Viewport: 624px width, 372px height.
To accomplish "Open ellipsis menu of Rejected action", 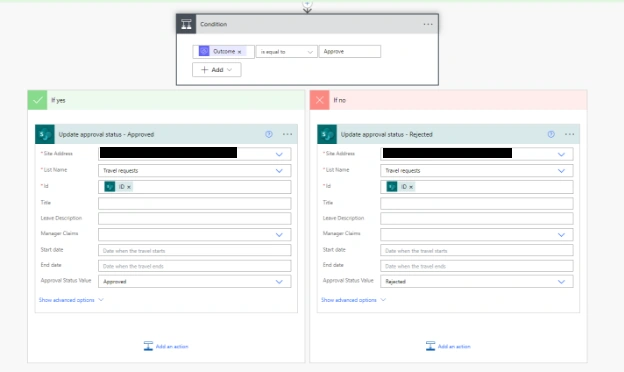I will pyautogui.click(x=569, y=134).
